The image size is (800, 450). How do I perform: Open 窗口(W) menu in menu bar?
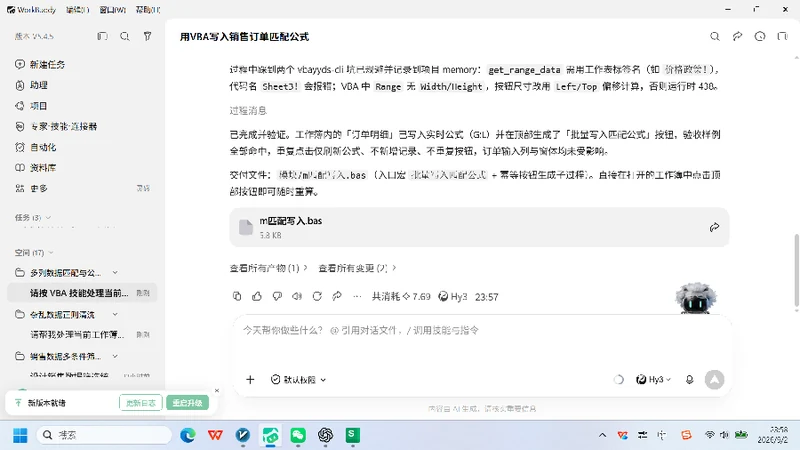pos(113,10)
